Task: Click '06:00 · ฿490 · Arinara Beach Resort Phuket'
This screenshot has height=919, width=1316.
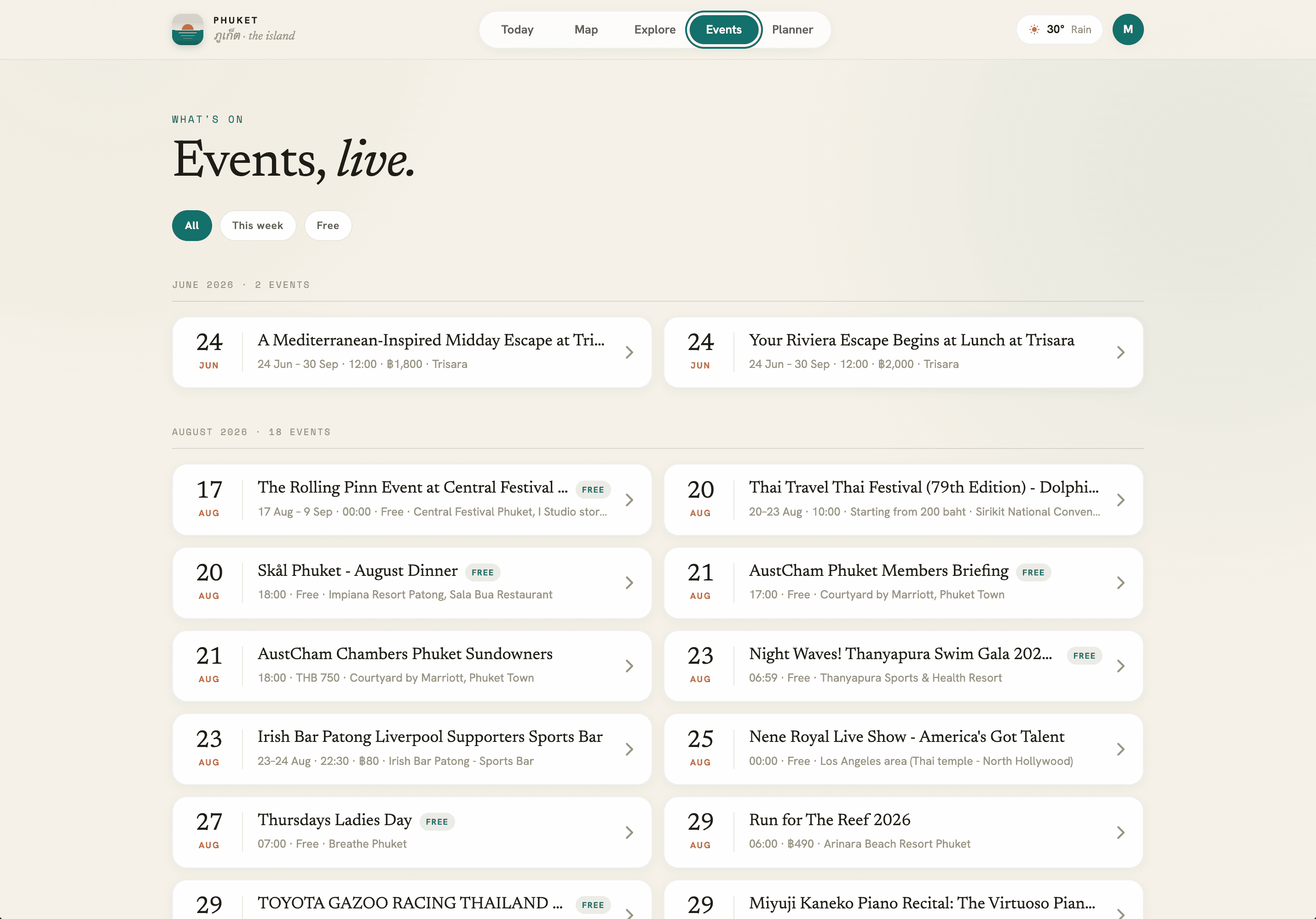Action: pos(859,844)
